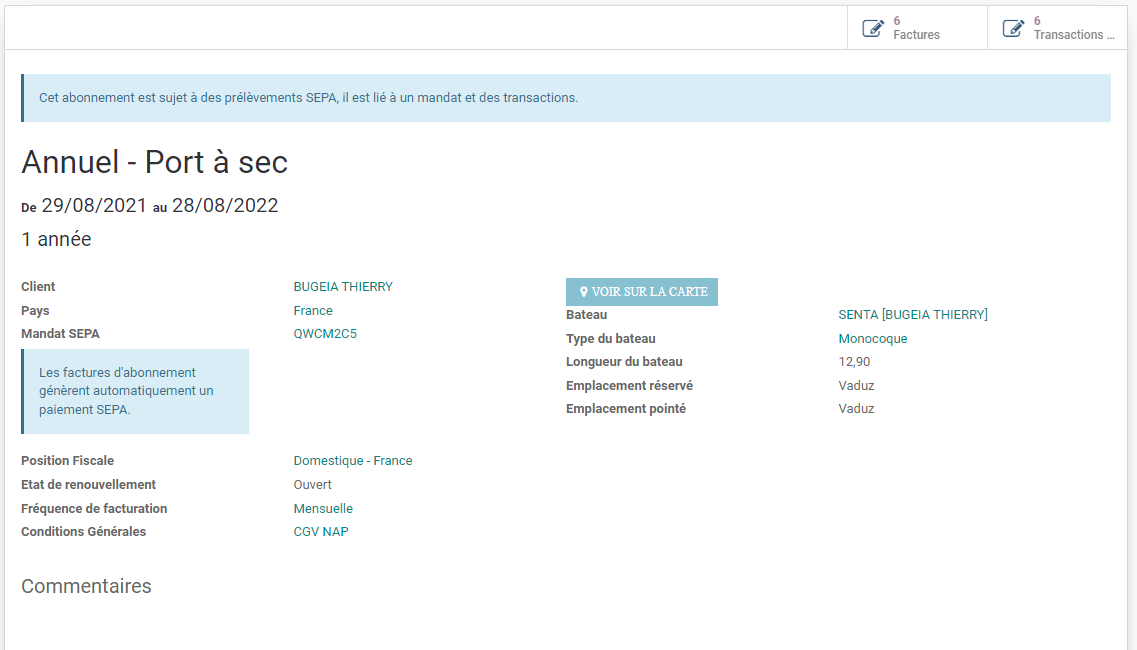Click the end date 28/08/2022

[x=225, y=205]
